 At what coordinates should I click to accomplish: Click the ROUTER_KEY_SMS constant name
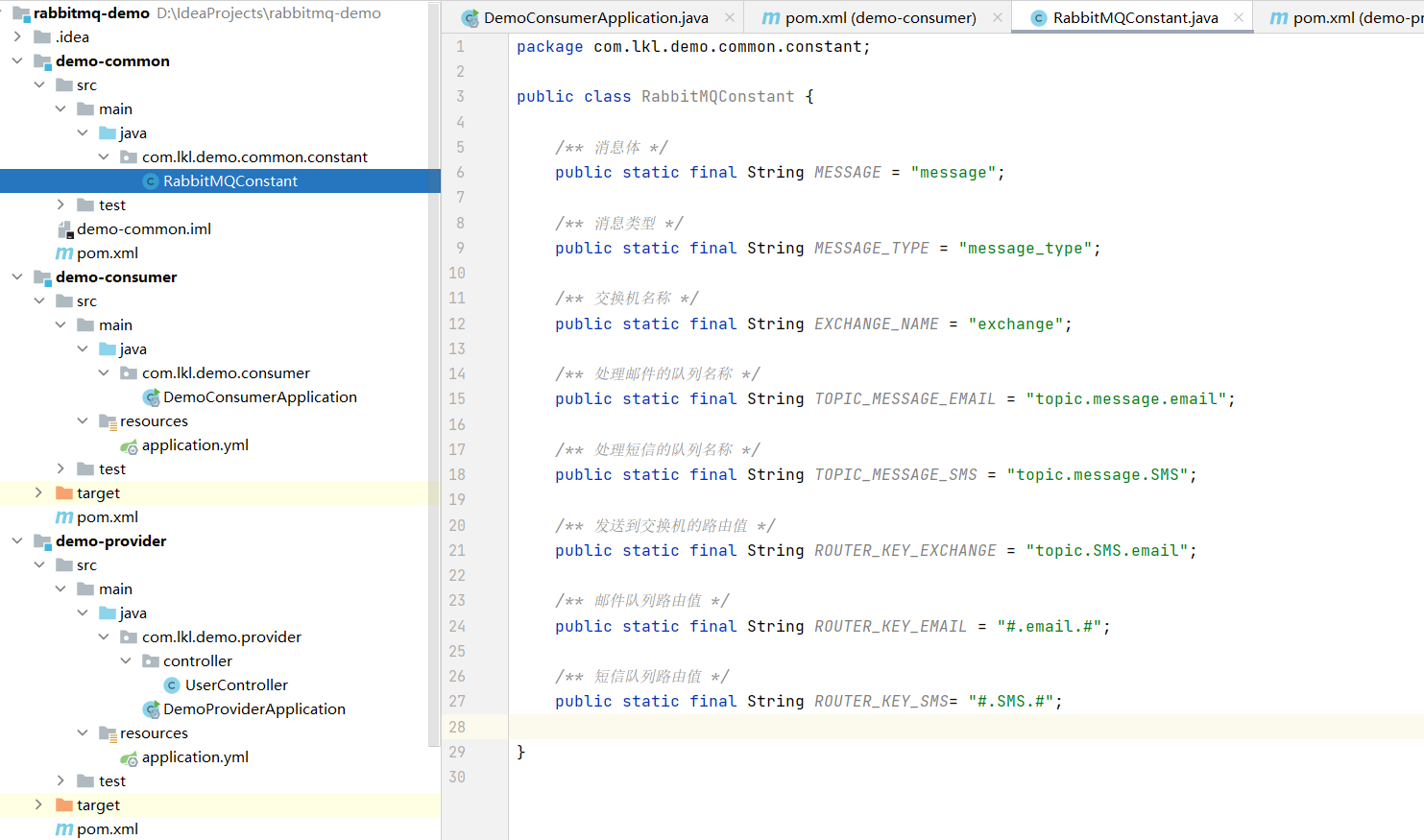coord(881,702)
